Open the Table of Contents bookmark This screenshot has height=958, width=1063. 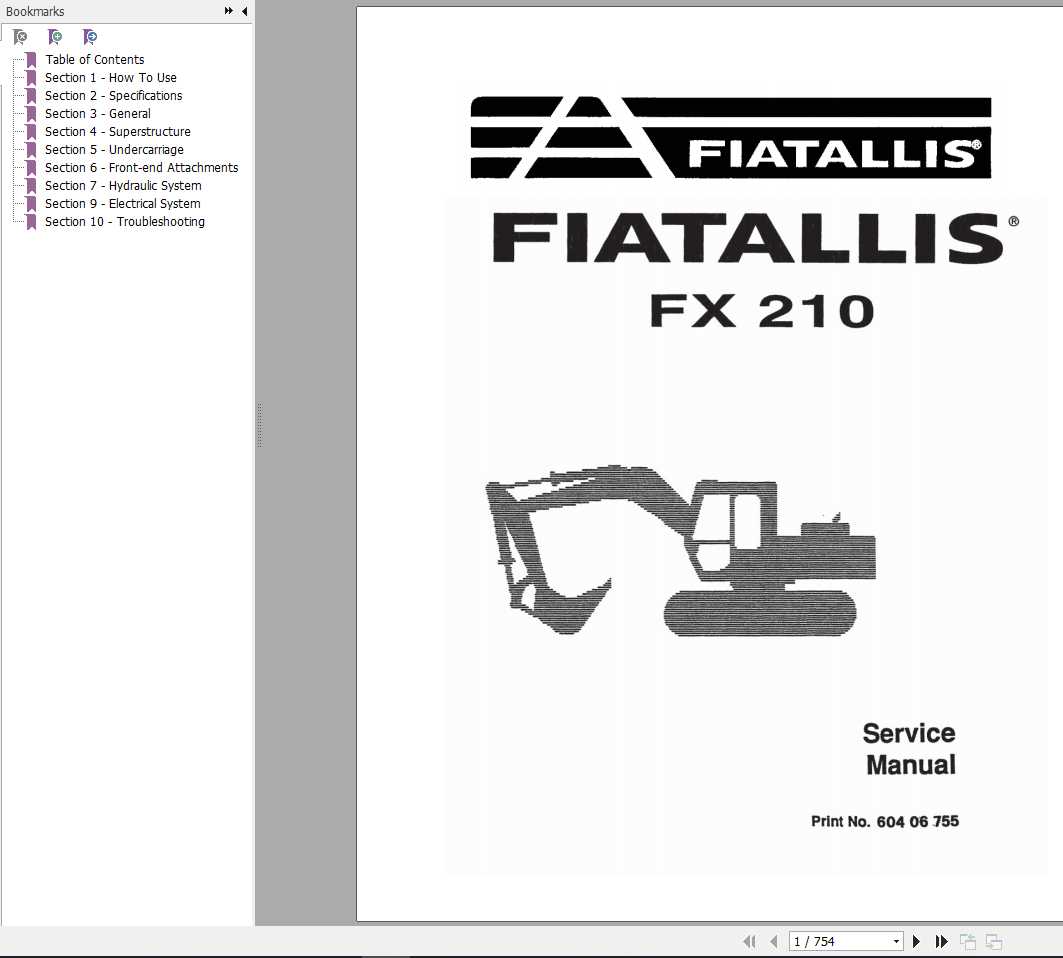95,59
